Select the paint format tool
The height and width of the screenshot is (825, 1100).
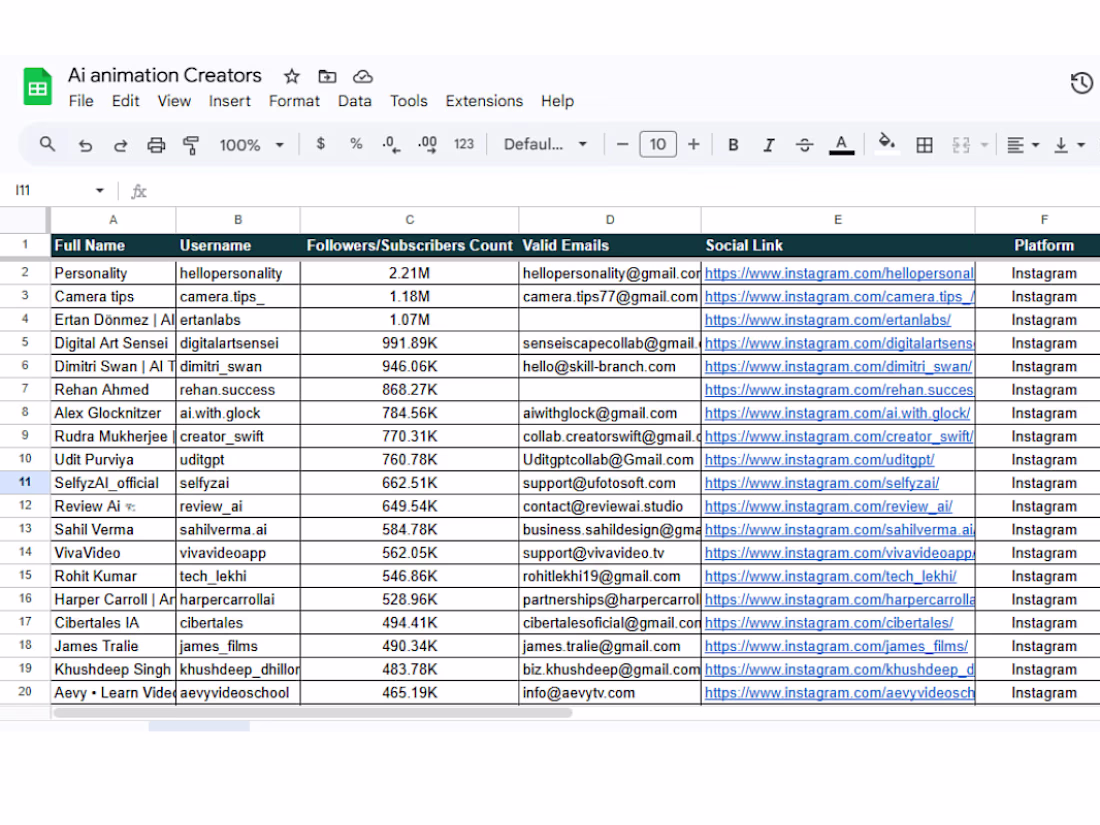coord(191,145)
